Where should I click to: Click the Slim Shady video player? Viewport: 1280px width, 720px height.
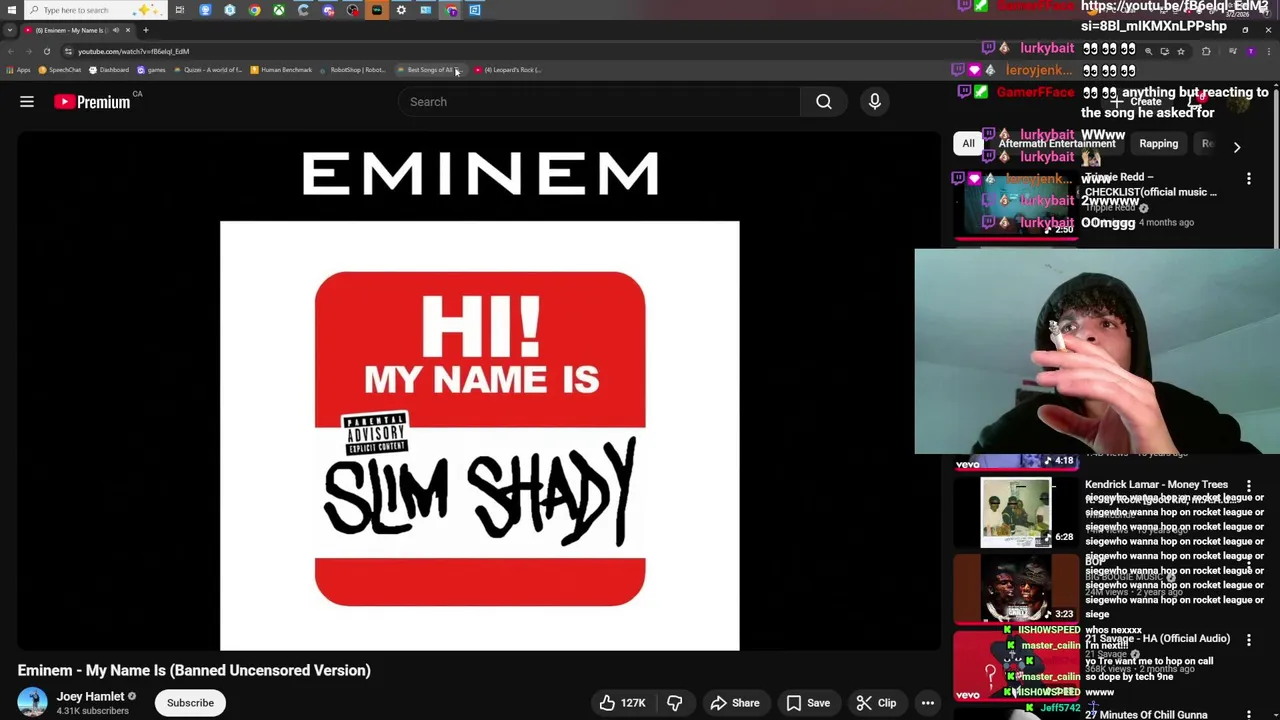(479, 392)
